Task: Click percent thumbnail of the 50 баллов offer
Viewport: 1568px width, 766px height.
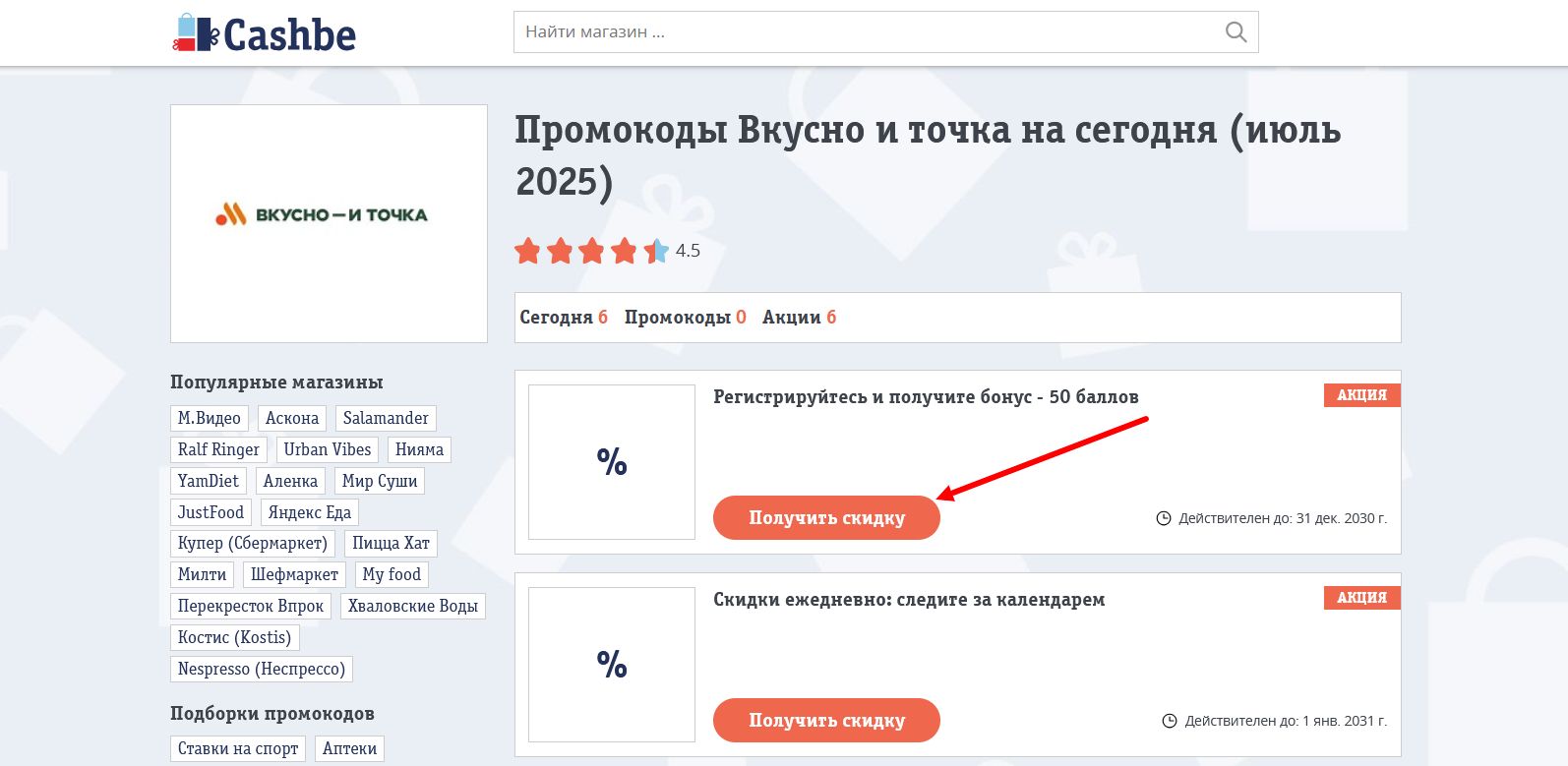Action: click(612, 462)
